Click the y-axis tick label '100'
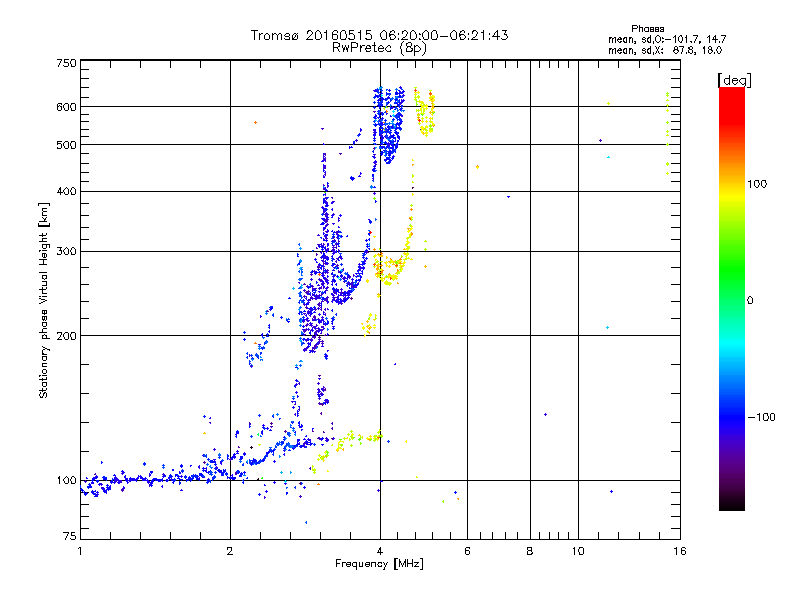The height and width of the screenshot is (600, 800). pos(66,480)
